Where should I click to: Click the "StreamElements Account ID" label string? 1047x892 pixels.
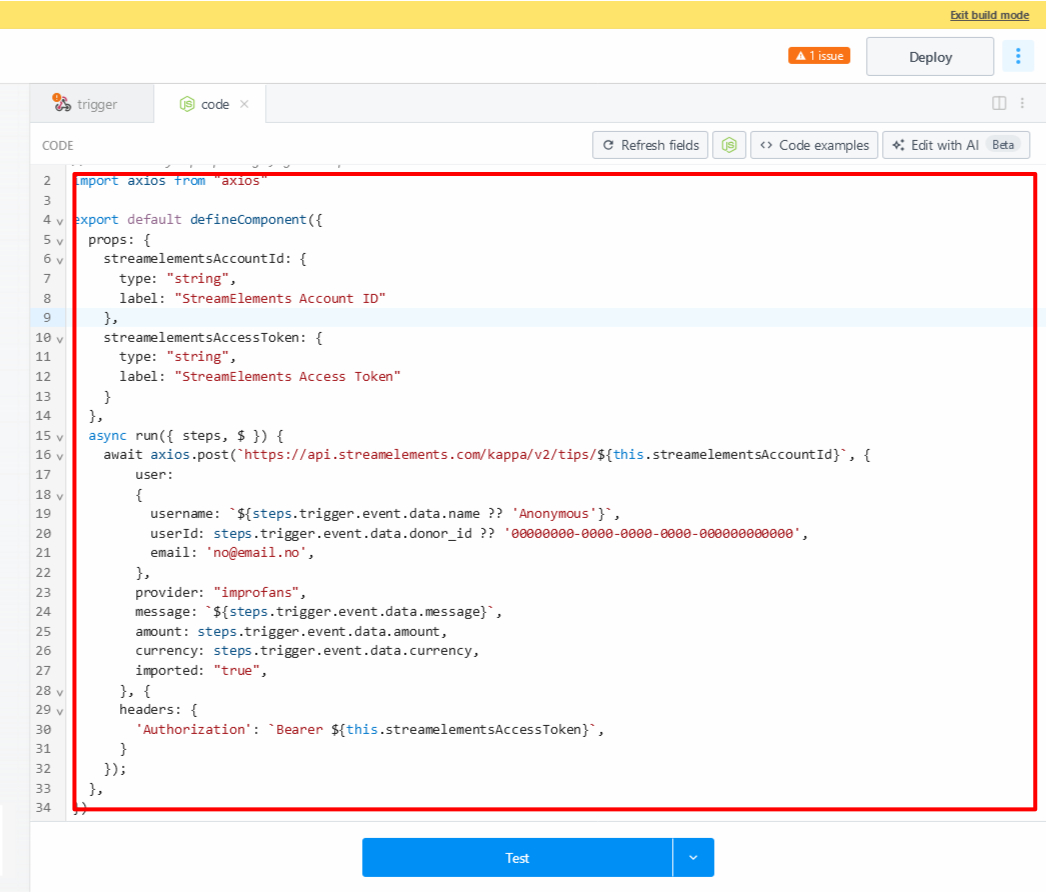tap(280, 298)
